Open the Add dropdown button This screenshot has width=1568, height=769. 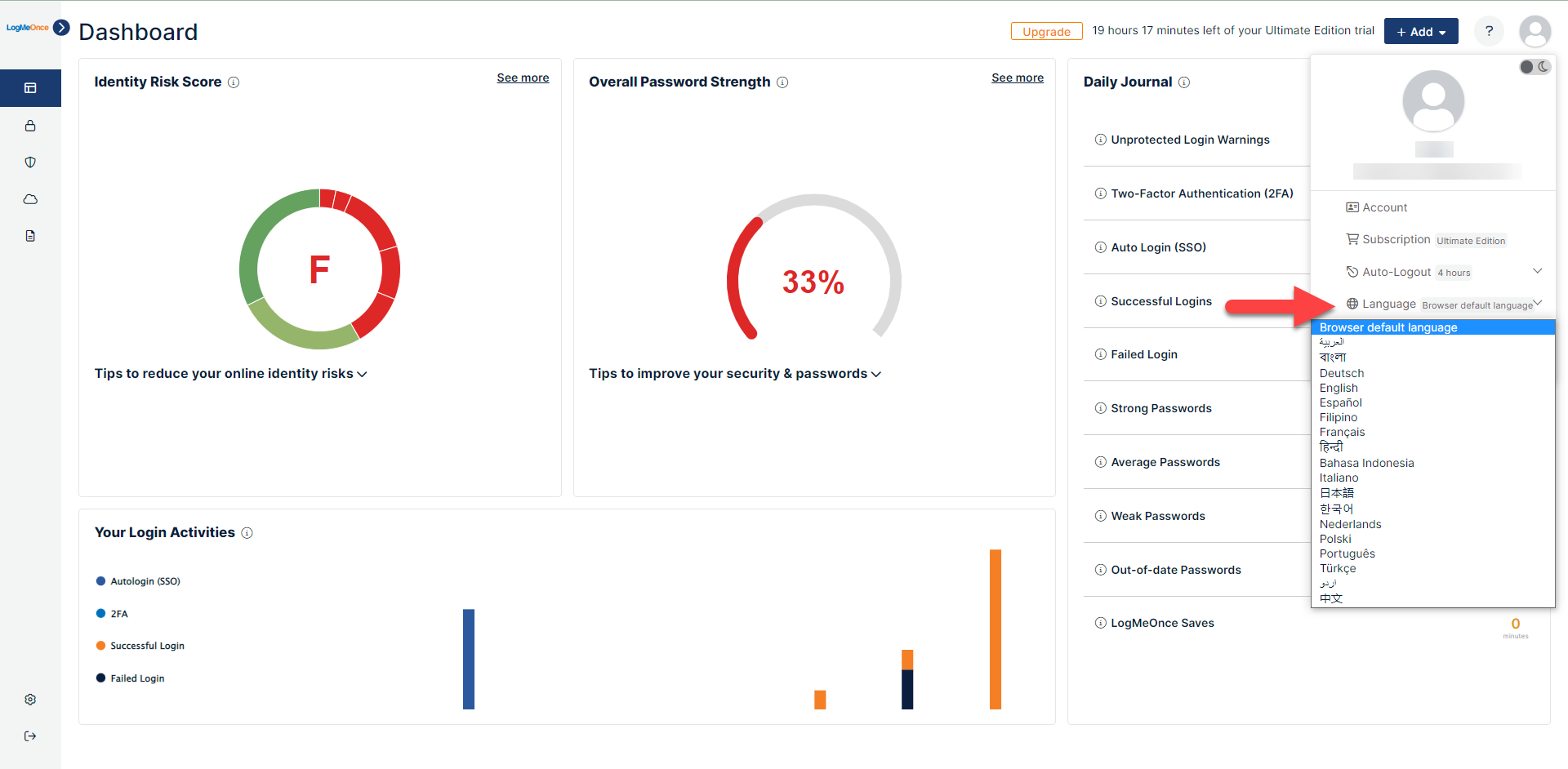[x=1421, y=31]
